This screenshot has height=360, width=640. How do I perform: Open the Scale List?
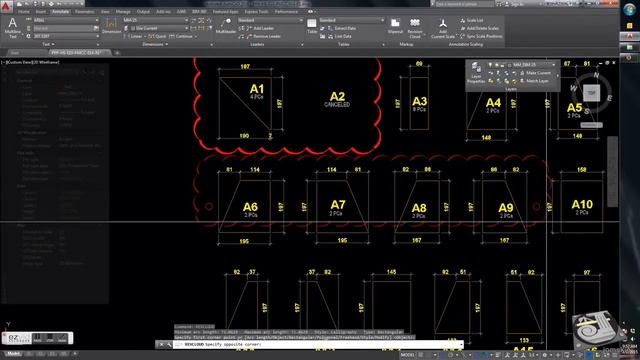click(471, 20)
